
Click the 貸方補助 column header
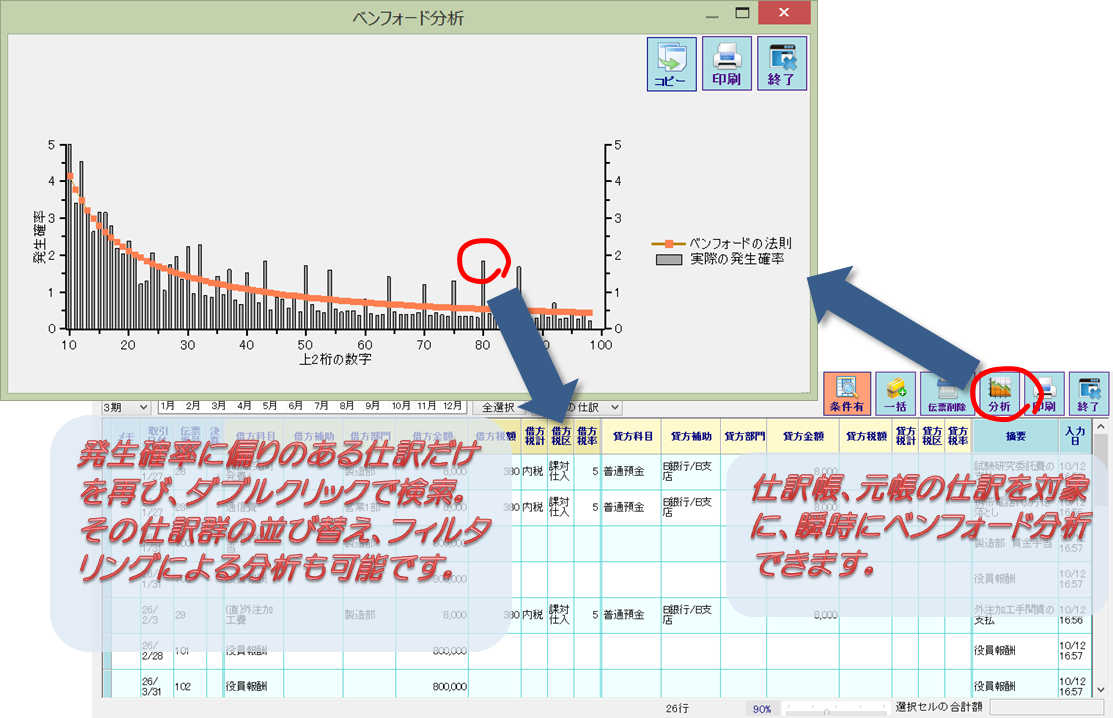pyautogui.click(x=691, y=436)
